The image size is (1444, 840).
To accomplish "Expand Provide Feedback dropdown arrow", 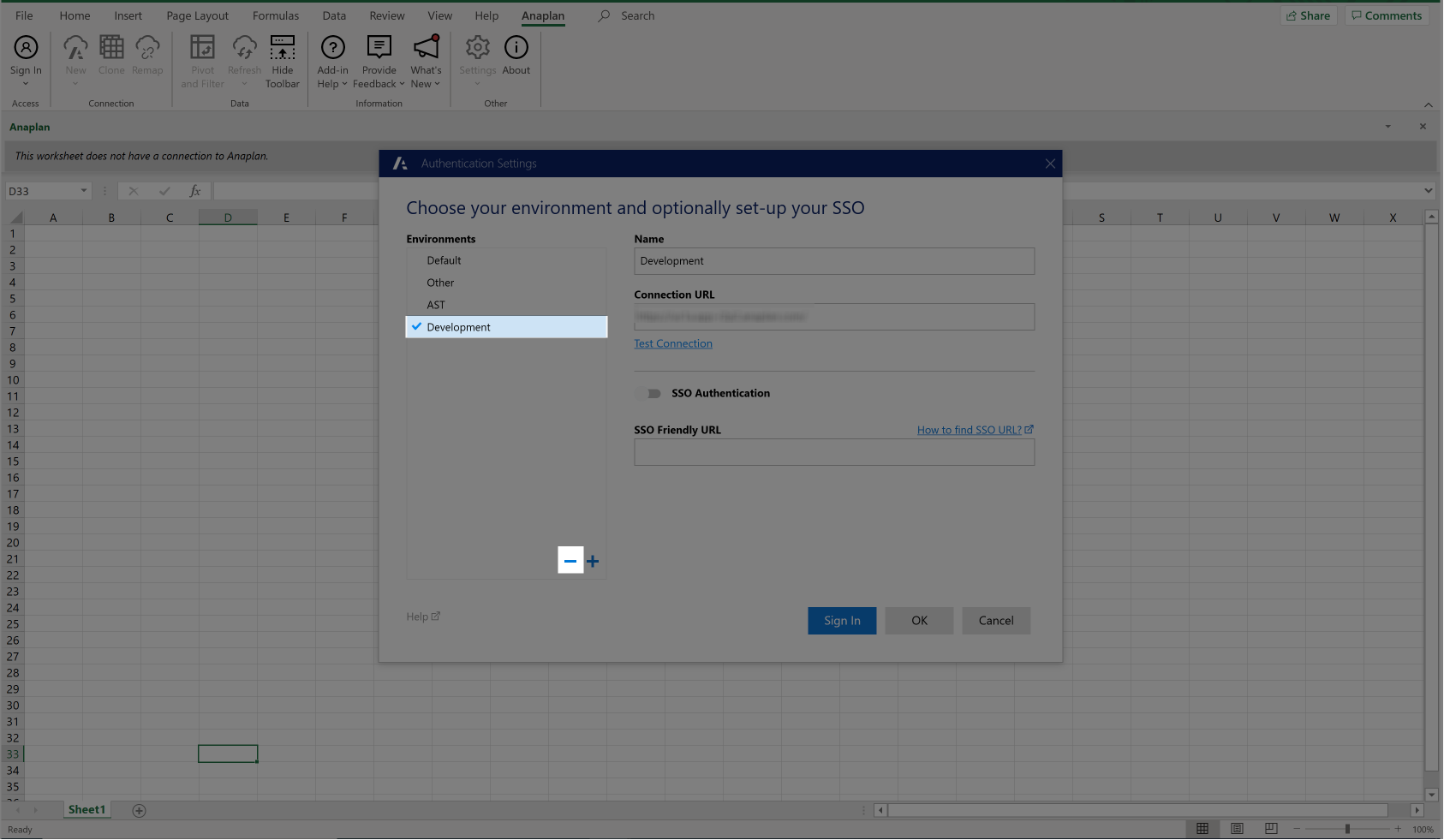I will [x=402, y=84].
